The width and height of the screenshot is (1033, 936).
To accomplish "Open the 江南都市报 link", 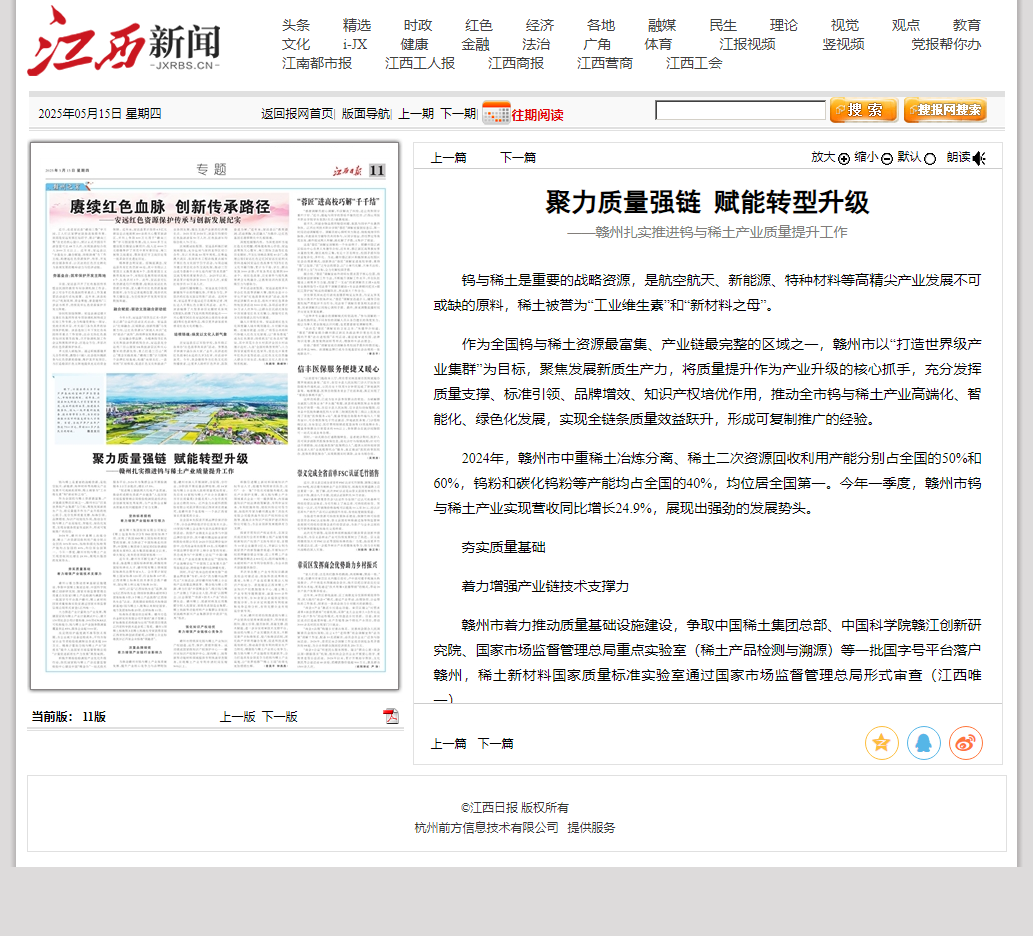I will coord(317,63).
